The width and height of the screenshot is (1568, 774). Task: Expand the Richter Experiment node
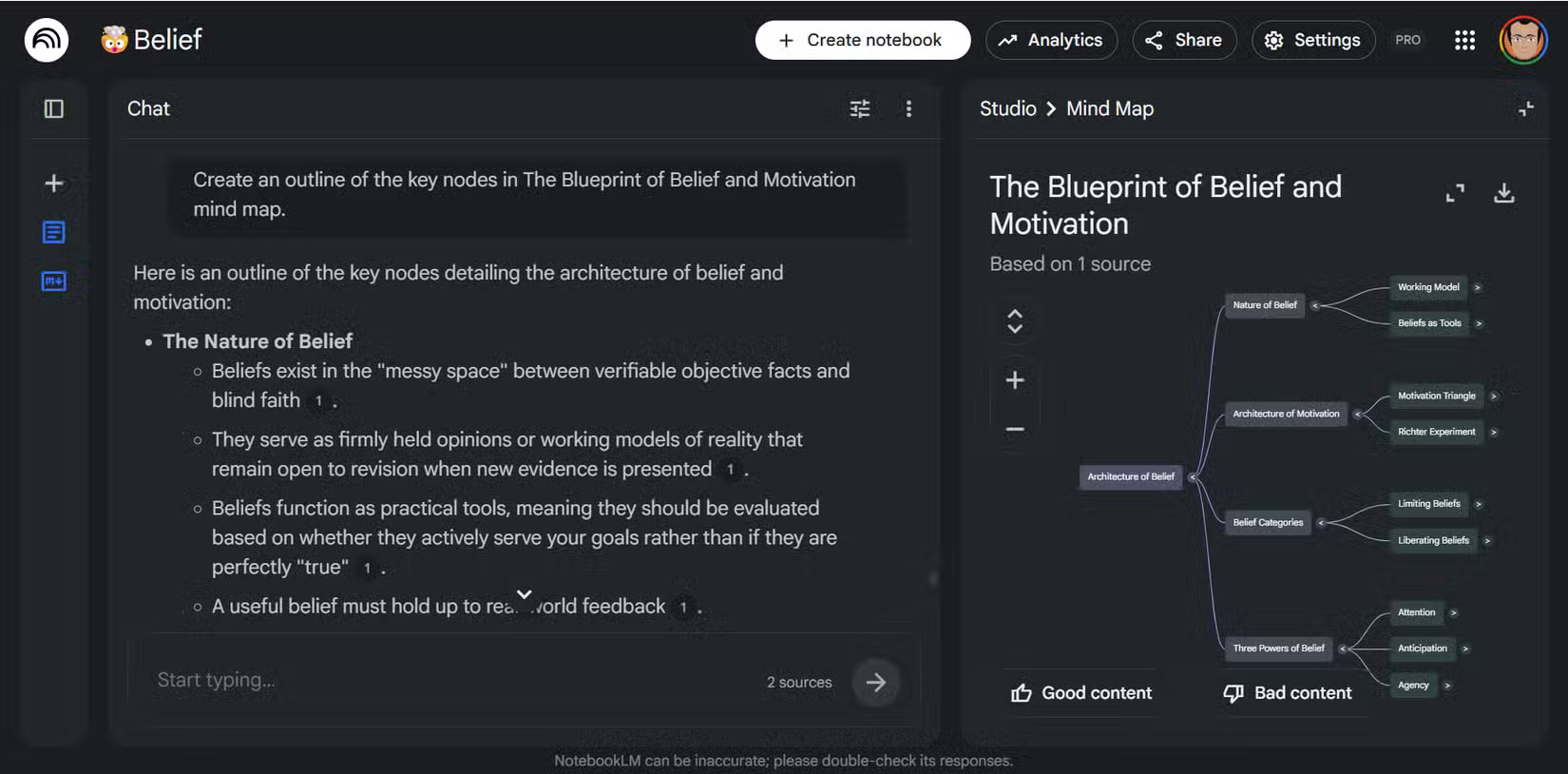coord(1493,433)
